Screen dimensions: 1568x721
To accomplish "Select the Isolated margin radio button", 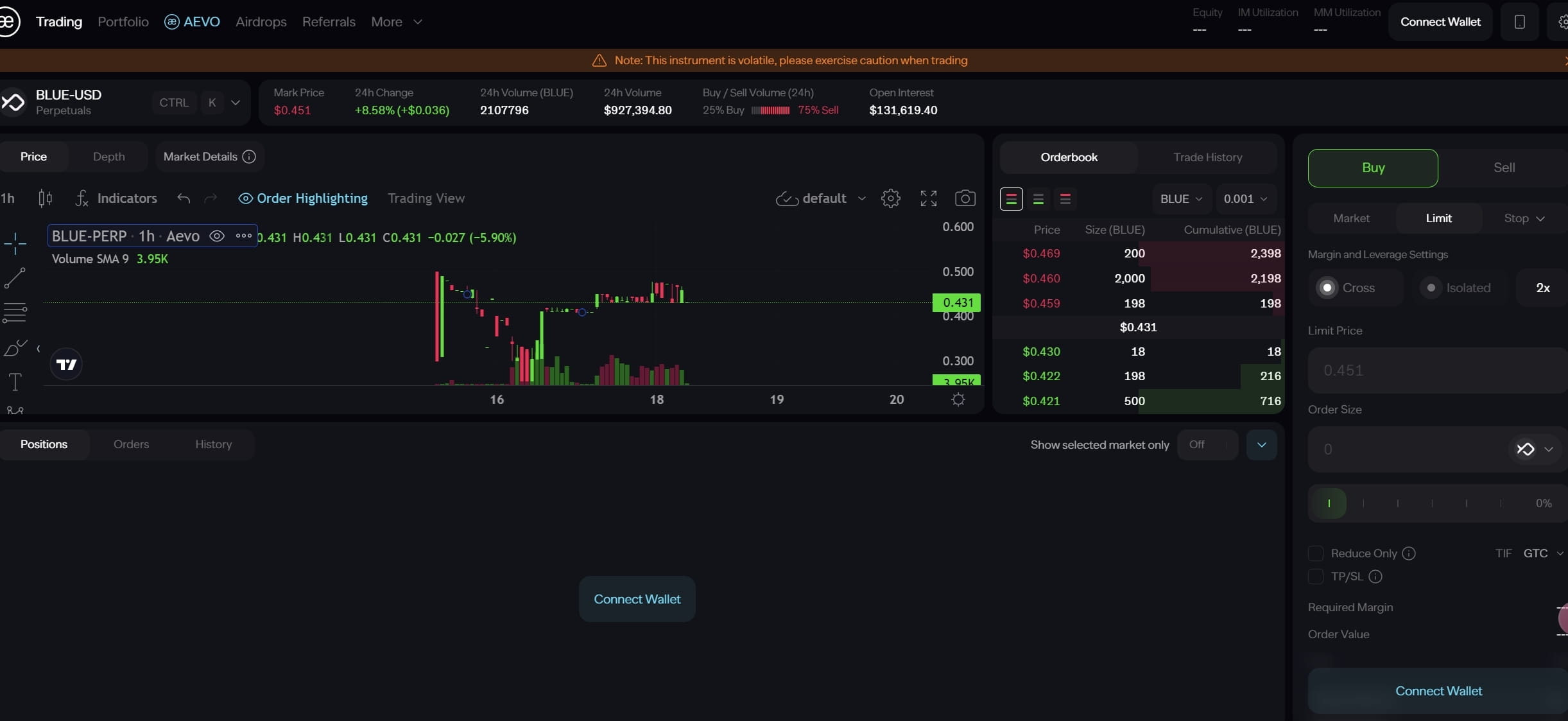I will (1431, 288).
